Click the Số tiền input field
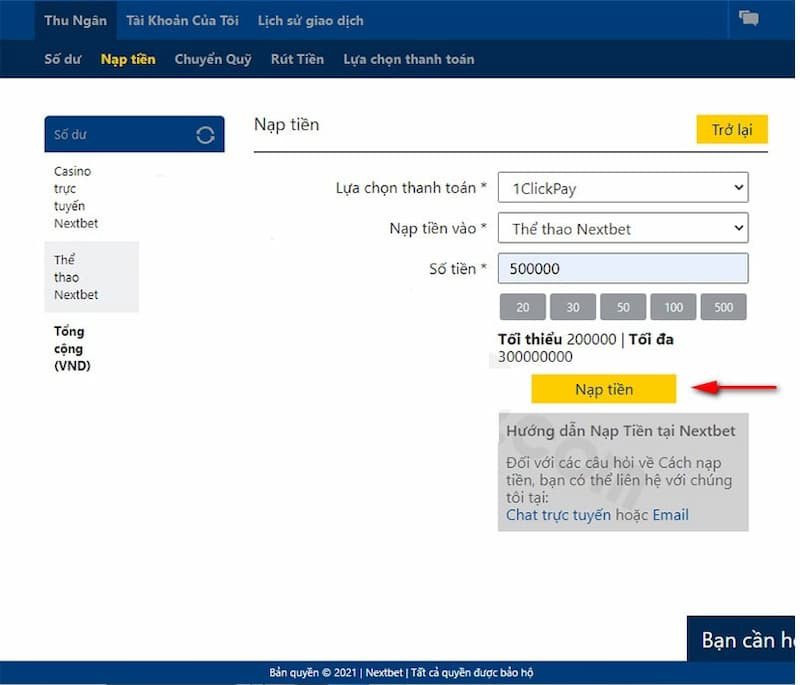This screenshot has height=685, width=800. (622, 269)
